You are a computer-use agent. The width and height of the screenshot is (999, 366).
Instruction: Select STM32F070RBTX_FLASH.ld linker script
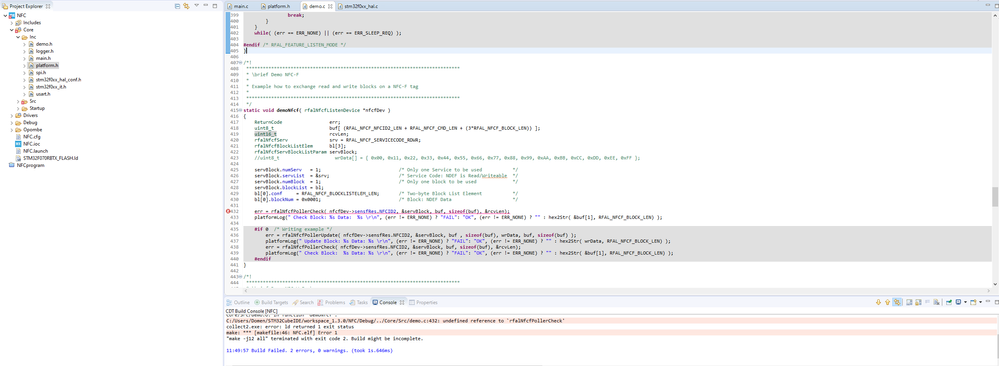point(50,157)
